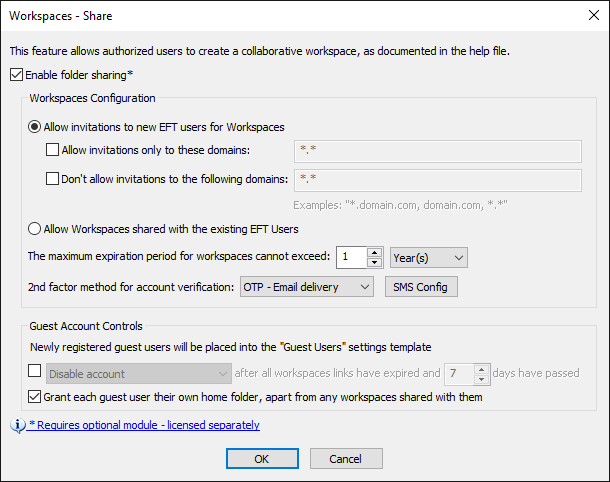Enable the guest account expiry action checkbox
The height and width of the screenshot is (482, 610).
point(36,372)
